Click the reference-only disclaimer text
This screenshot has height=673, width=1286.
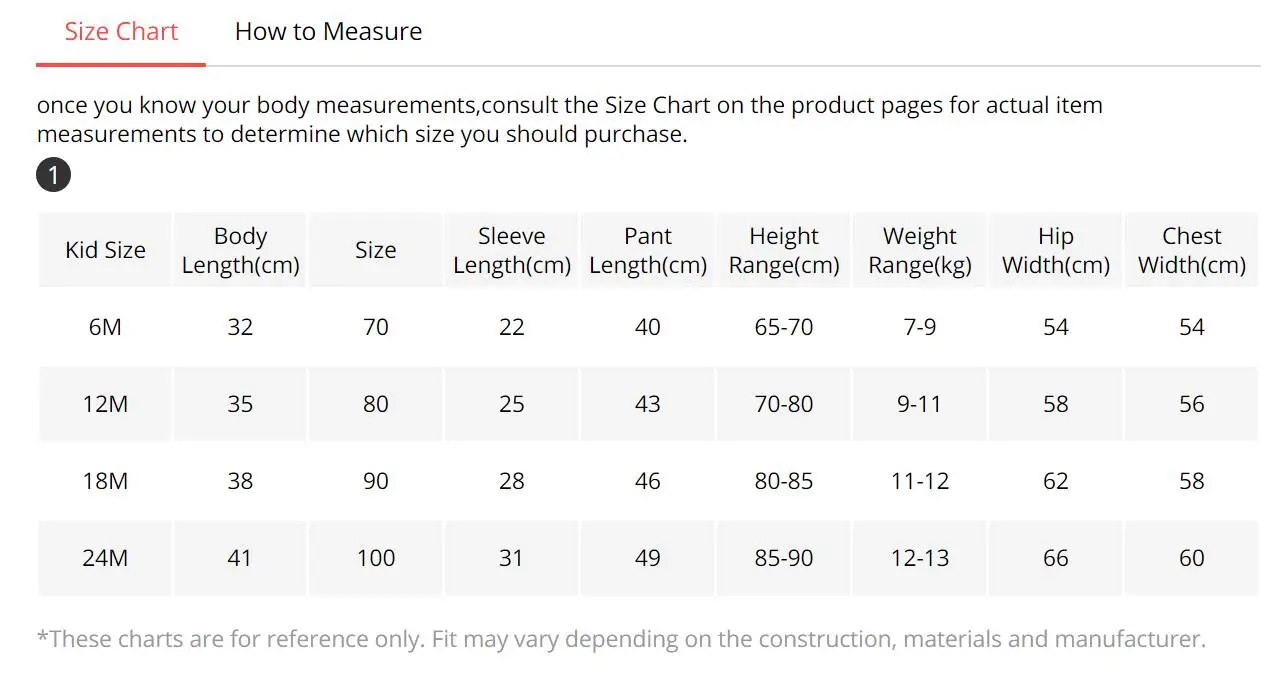pos(621,639)
